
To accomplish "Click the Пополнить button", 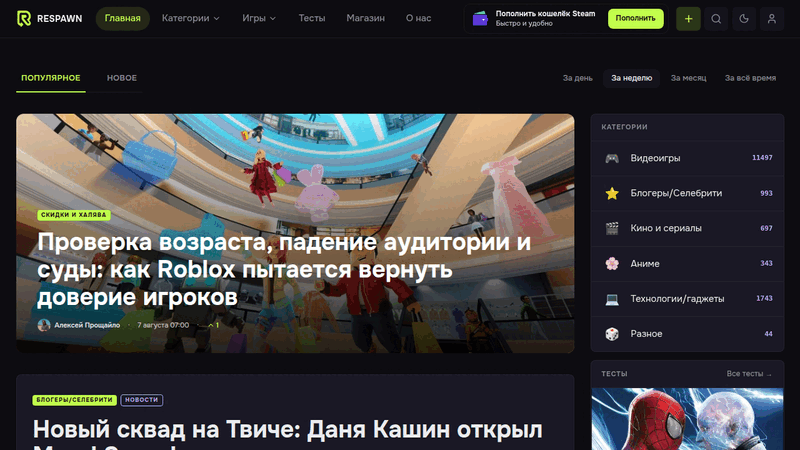I will 635,18.
